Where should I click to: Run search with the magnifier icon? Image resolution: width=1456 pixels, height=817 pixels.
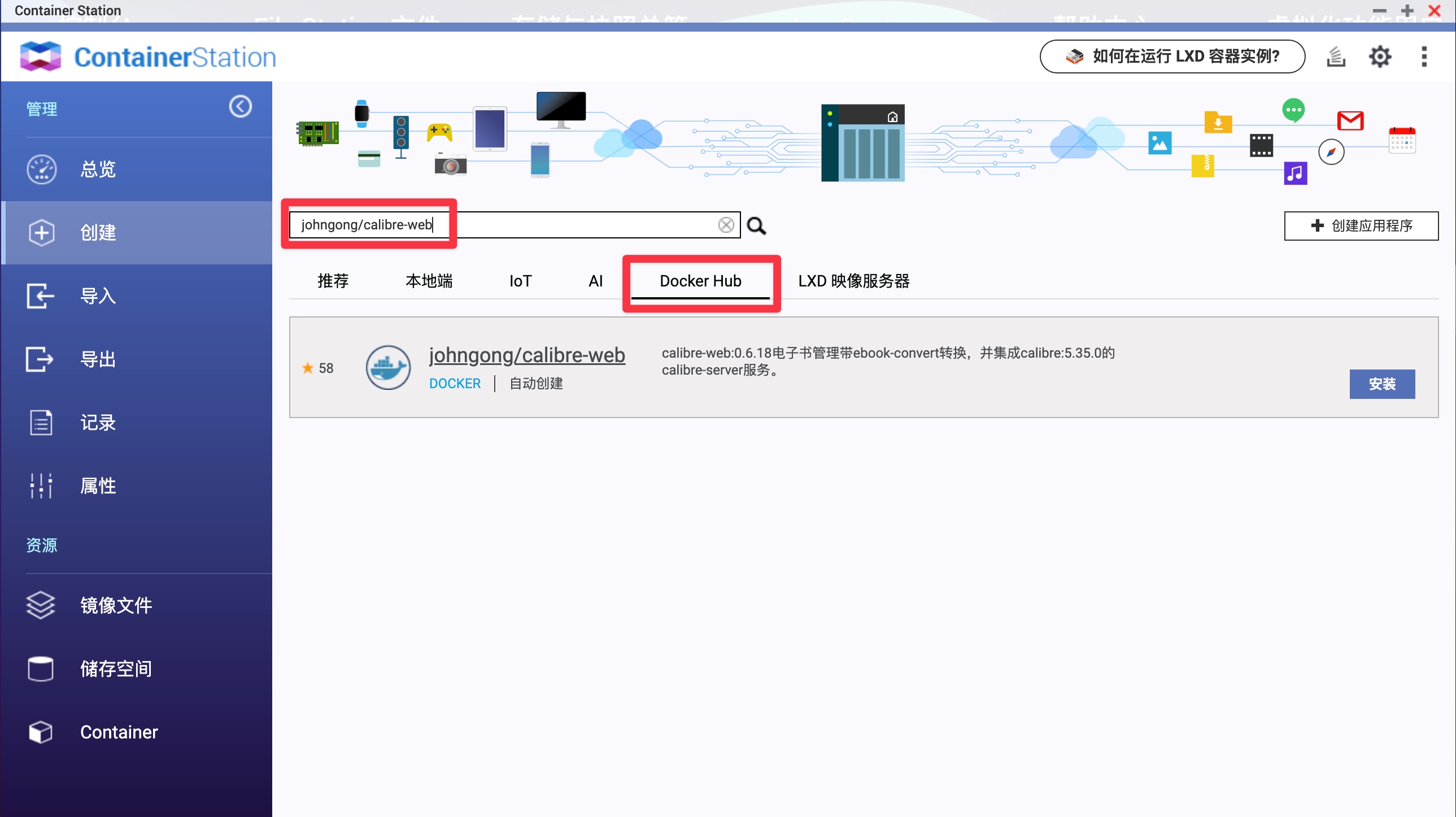tap(756, 225)
